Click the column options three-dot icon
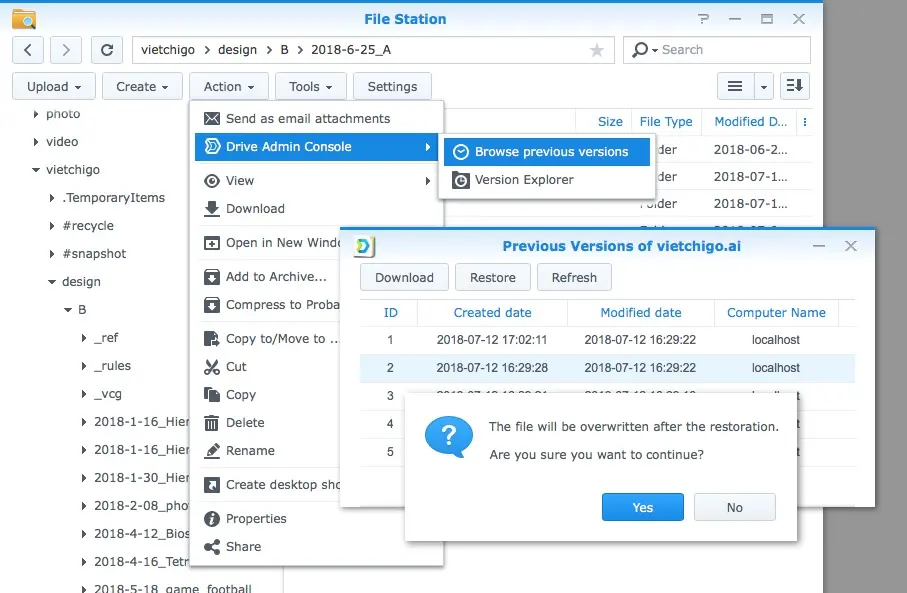Viewport: 907px width, 593px height. pos(805,122)
